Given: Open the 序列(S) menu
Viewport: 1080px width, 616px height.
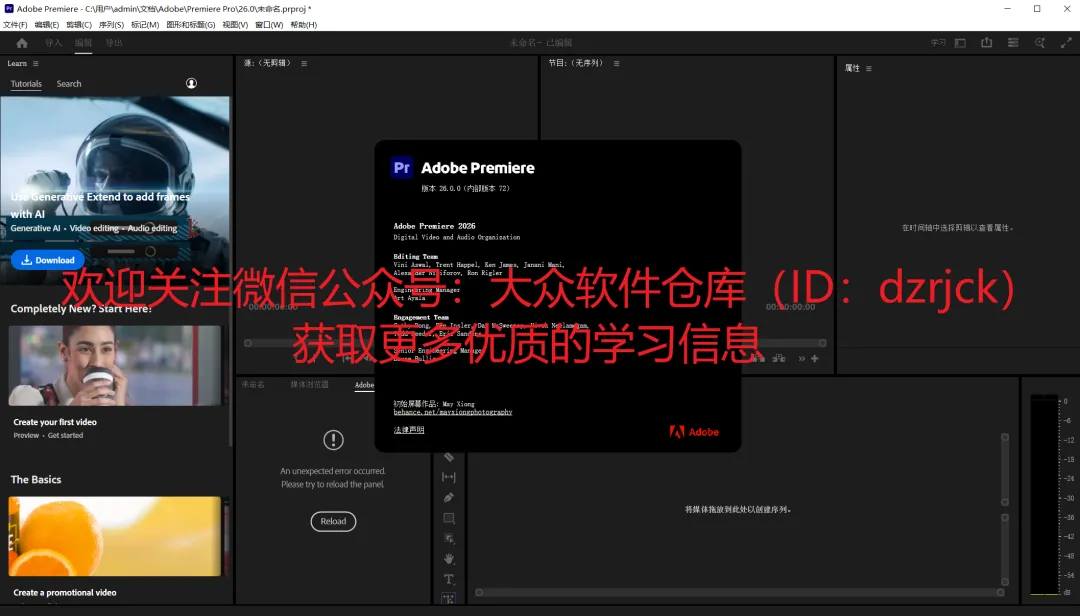Looking at the screenshot, I should [x=111, y=25].
